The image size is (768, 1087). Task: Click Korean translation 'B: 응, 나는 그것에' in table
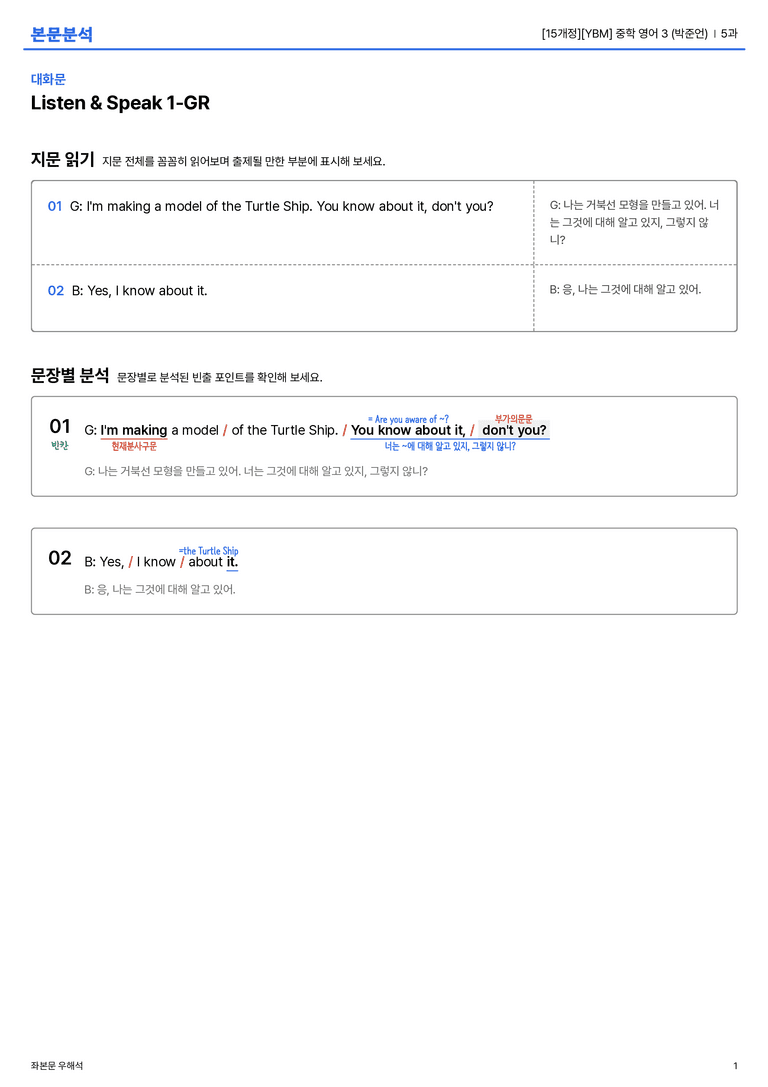point(625,289)
